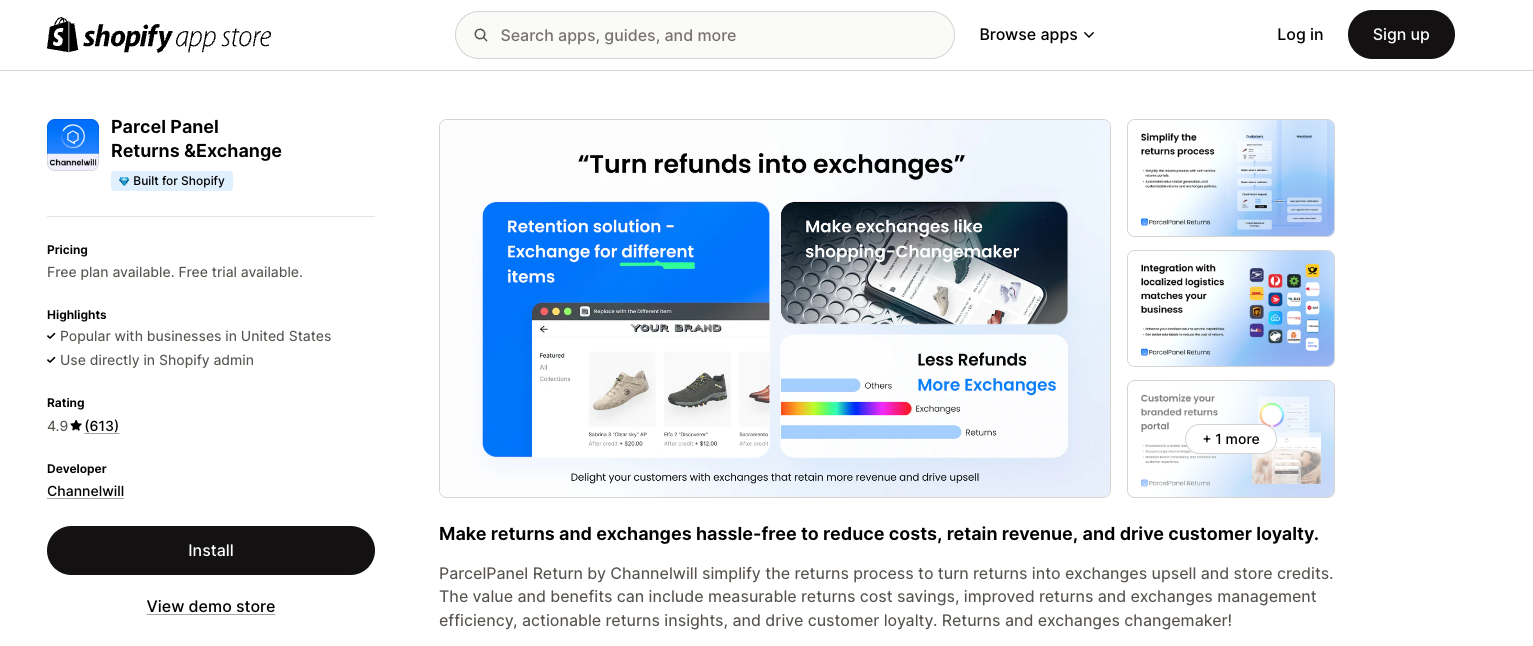
Task: Click the search magnifier icon
Action: [x=481, y=35]
